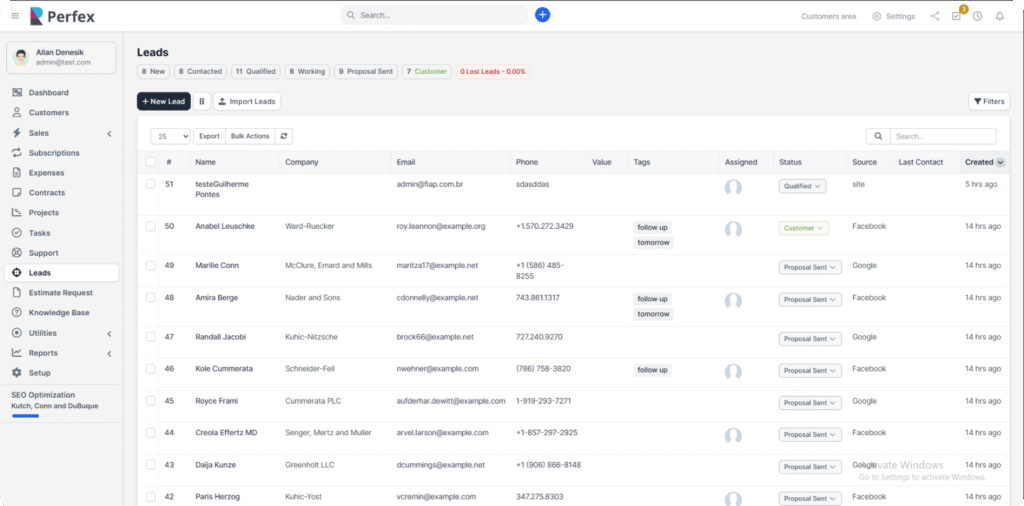Click the Contracts icon in the sidebar
This screenshot has height=506, width=1024.
17,193
